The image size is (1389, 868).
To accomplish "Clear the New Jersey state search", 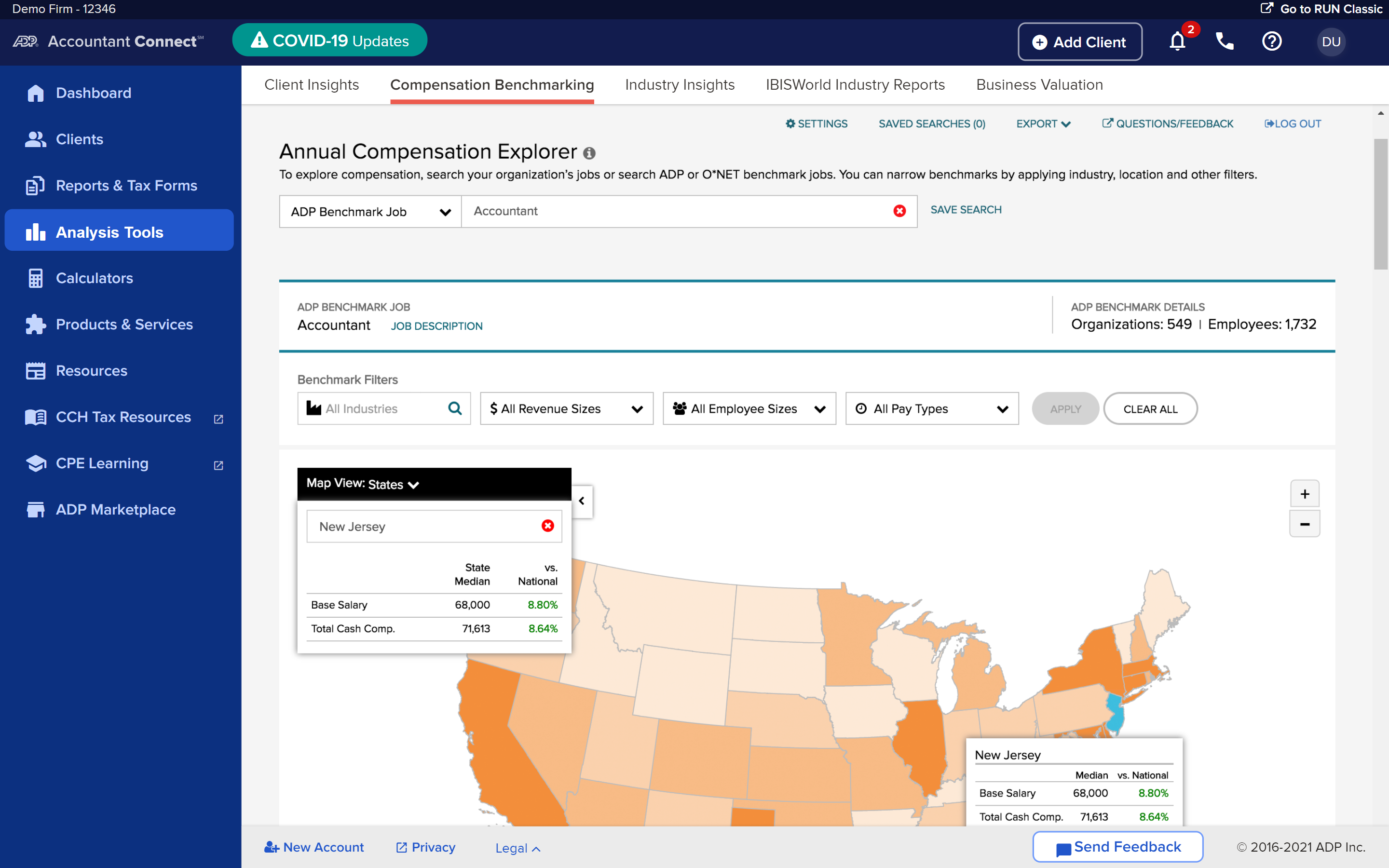I will (547, 526).
